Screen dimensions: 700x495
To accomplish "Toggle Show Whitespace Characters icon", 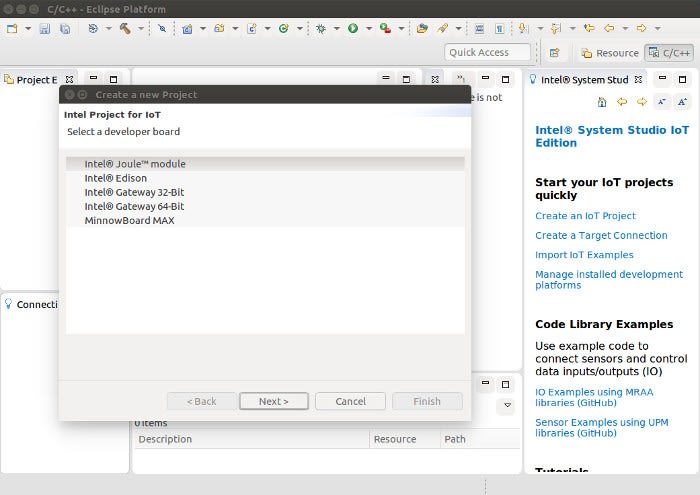I will [500, 29].
